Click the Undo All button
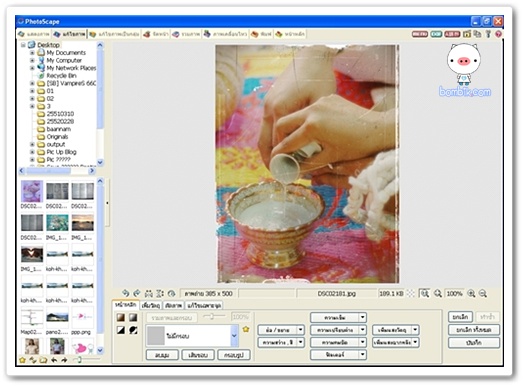The image size is (525, 388). point(474,330)
